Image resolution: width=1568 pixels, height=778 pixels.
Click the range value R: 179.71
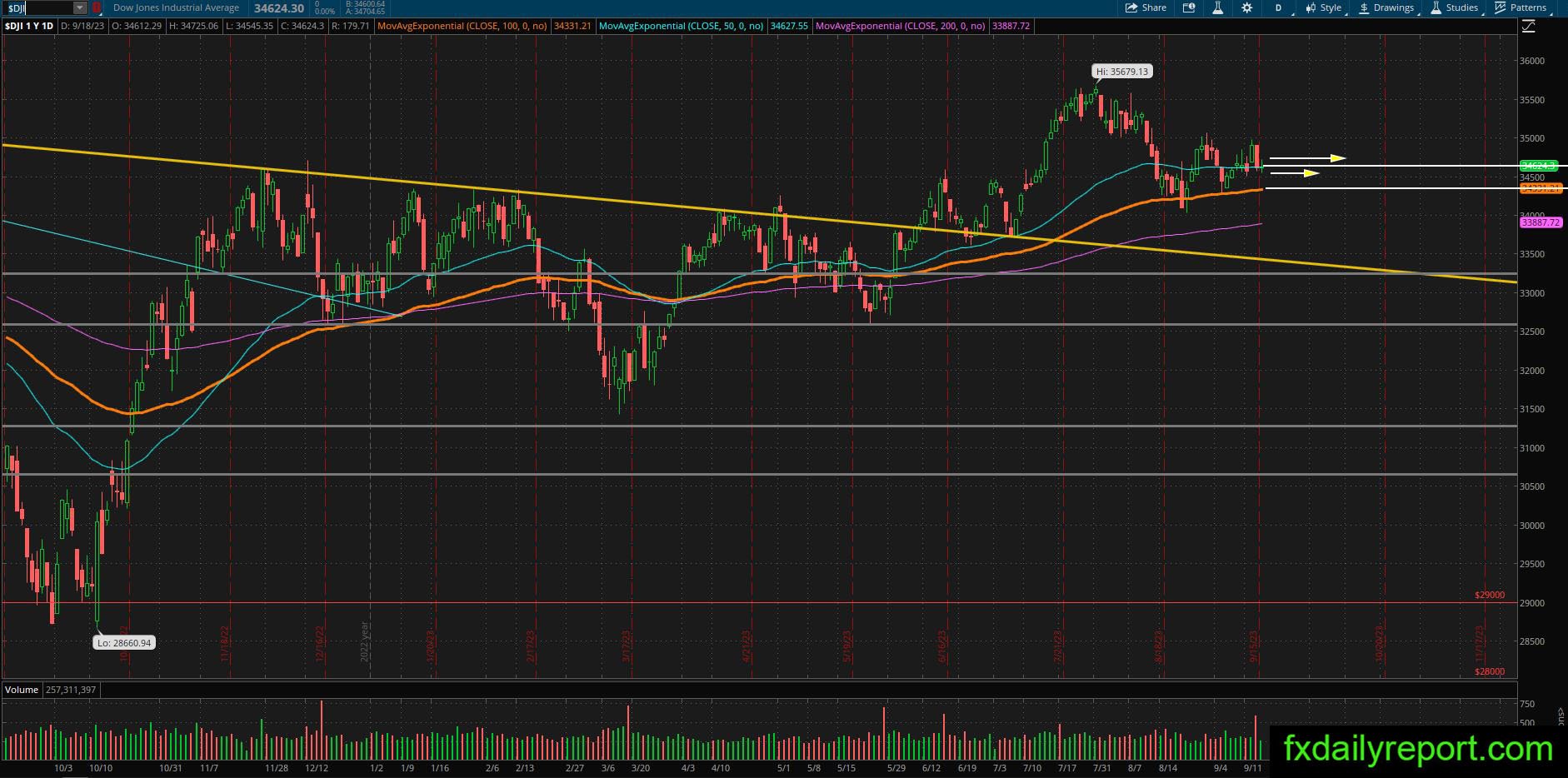coord(350,27)
